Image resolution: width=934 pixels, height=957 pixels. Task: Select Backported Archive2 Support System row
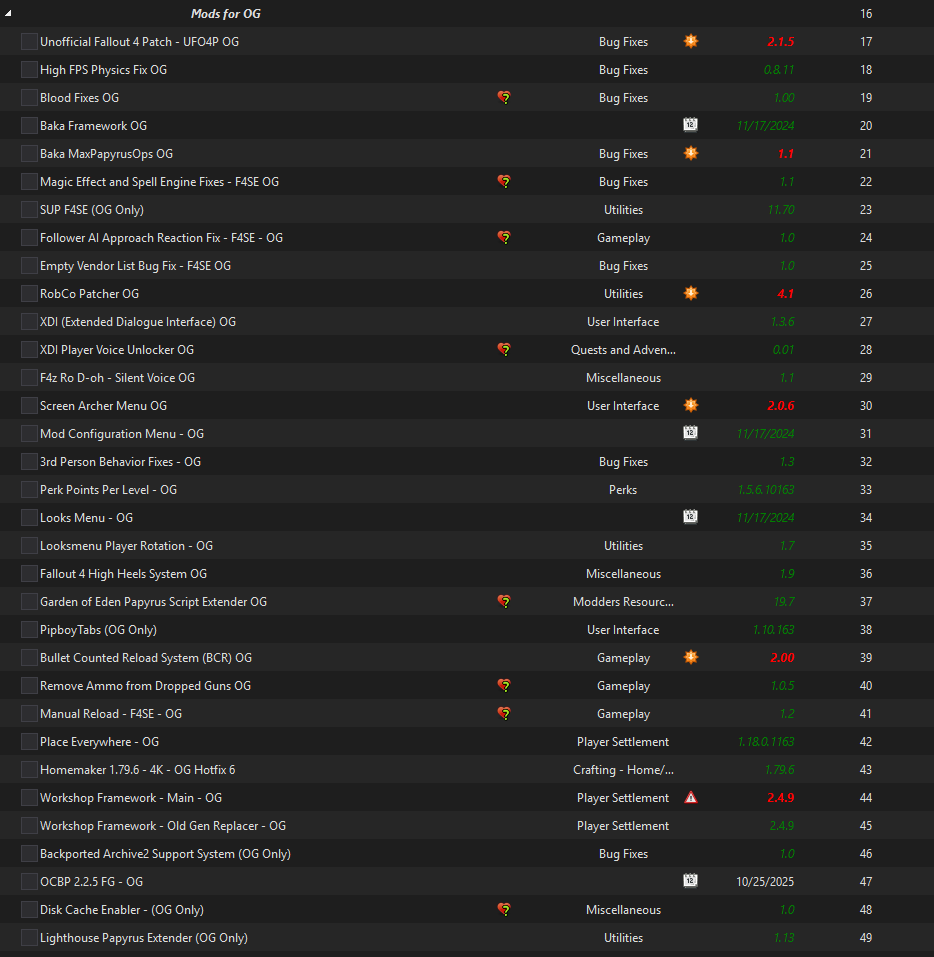[467, 853]
